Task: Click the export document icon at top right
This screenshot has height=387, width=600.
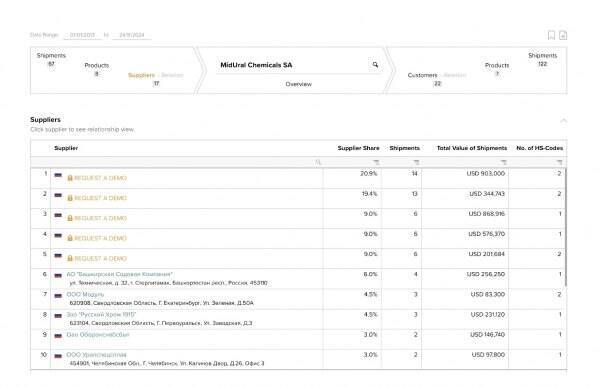Action: 563,35
